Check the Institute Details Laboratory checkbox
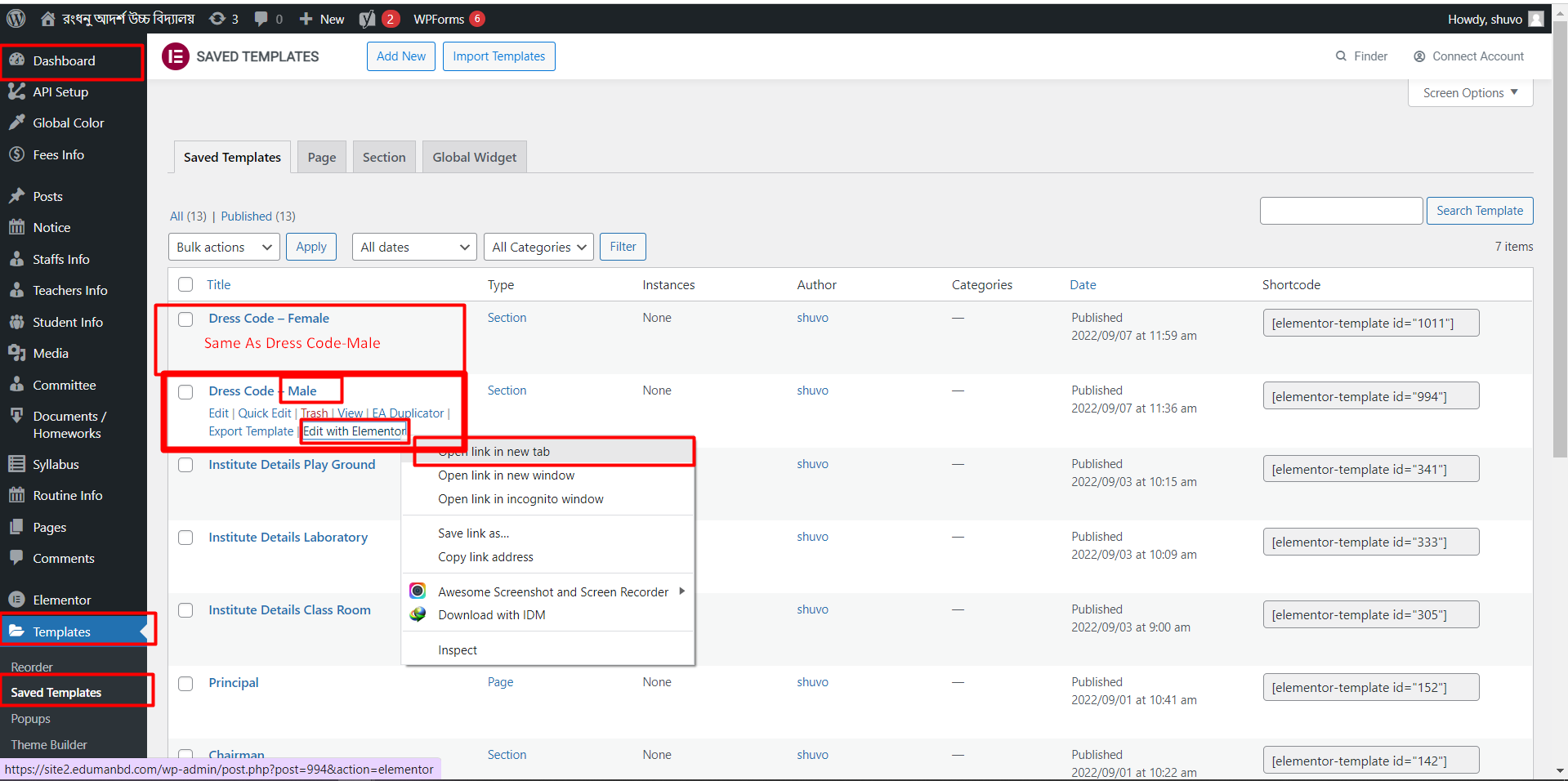The height and width of the screenshot is (781, 1568). point(185,538)
